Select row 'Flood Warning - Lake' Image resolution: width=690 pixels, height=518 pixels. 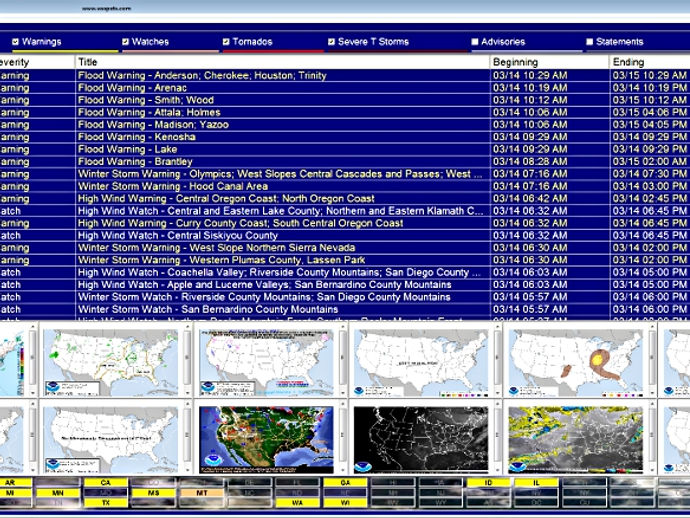click(x=345, y=149)
